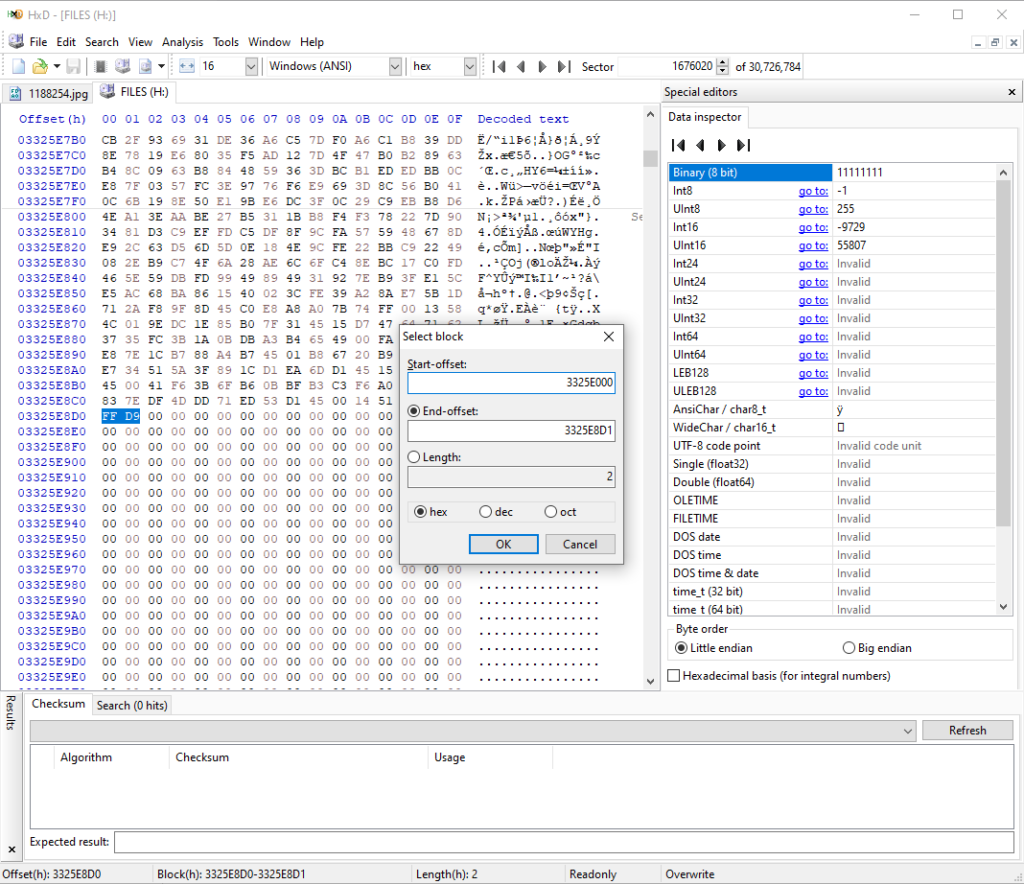
Task: Click the New file icon in toolbar
Action: (18, 67)
